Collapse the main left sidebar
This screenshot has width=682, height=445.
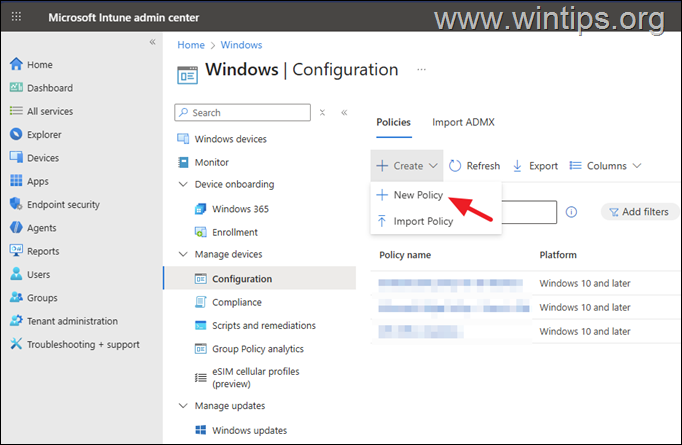pos(152,42)
